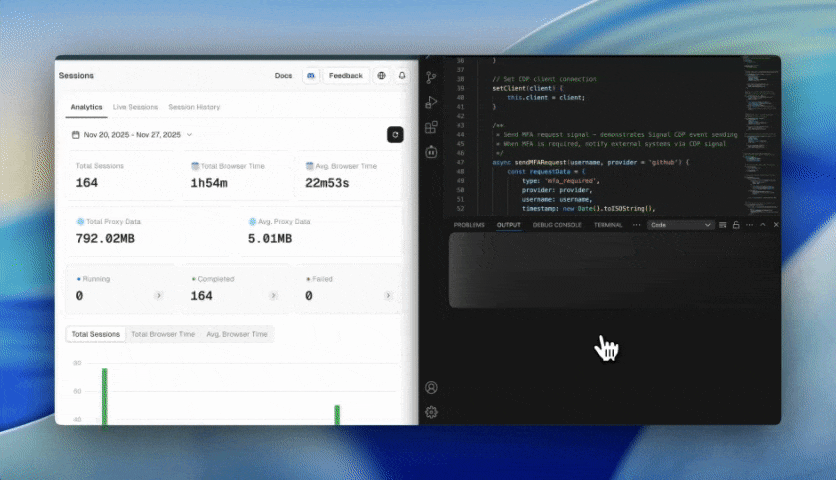The width and height of the screenshot is (836, 480).
Task: Click Clear Output icon in VS Code panel
Action: pos(722,225)
